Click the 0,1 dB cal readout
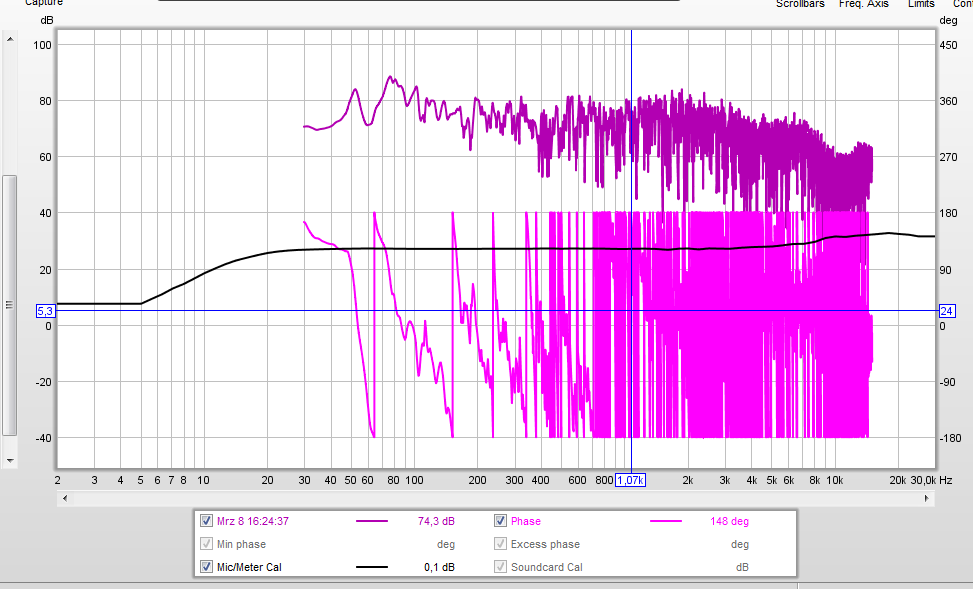The image size is (973, 589). [439, 567]
